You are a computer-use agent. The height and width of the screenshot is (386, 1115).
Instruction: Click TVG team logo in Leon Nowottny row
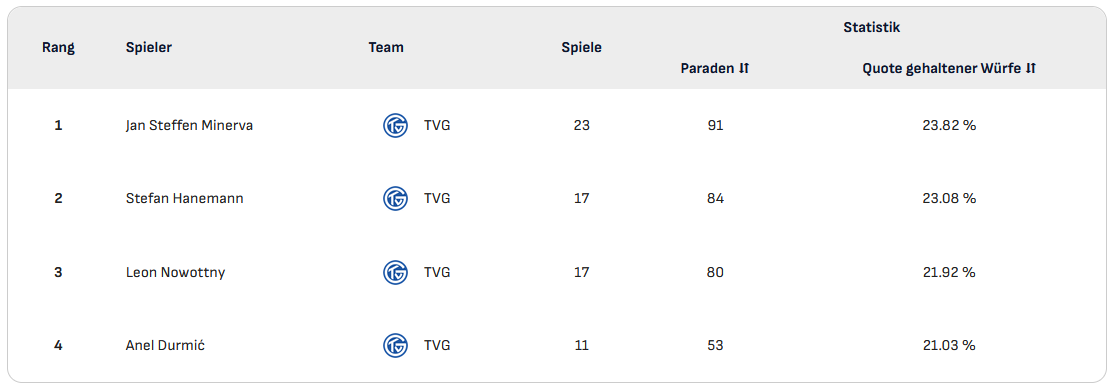pyautogui.click(x=395, y=272)
